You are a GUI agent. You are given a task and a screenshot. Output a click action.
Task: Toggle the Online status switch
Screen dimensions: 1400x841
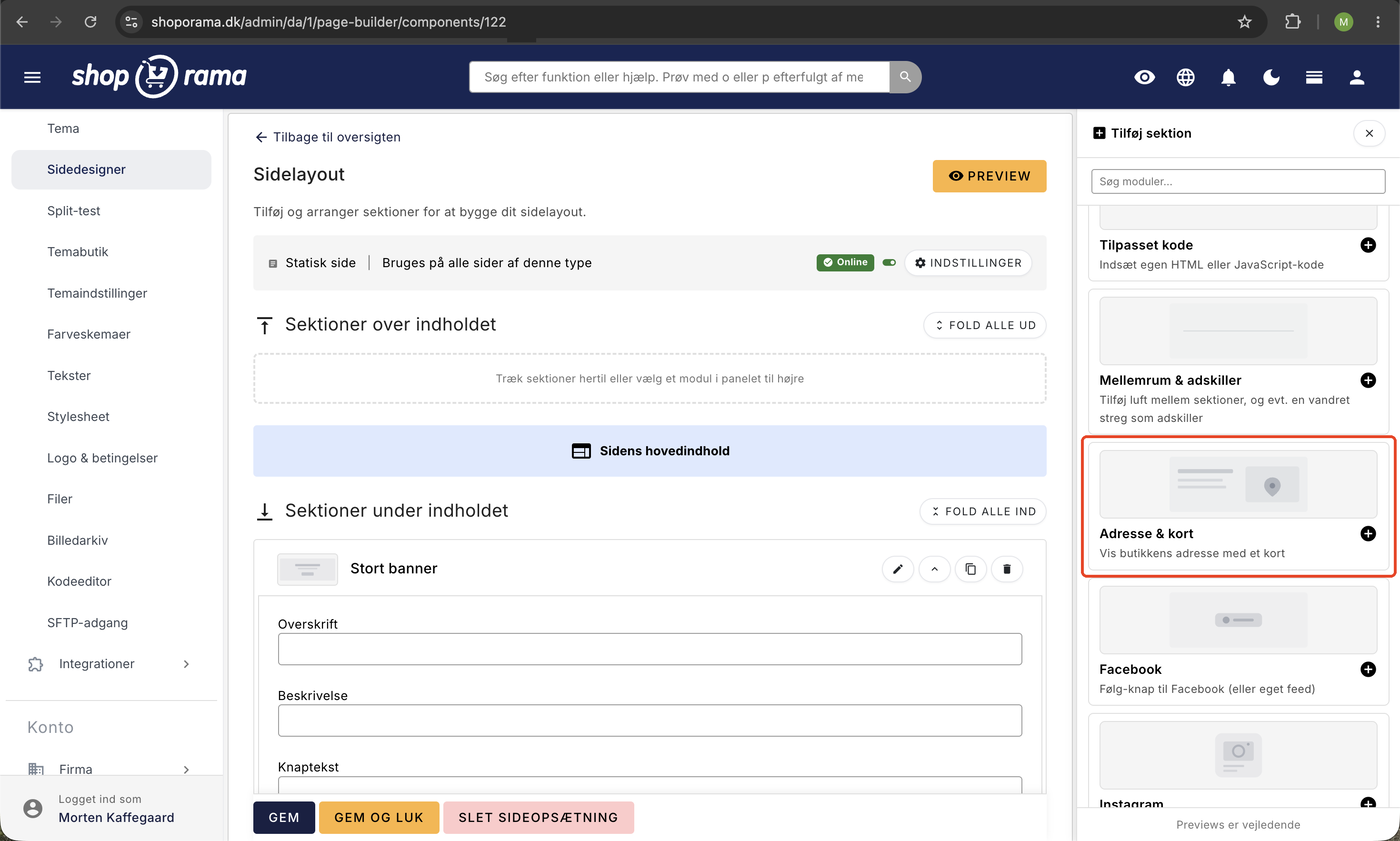(889, 263)
